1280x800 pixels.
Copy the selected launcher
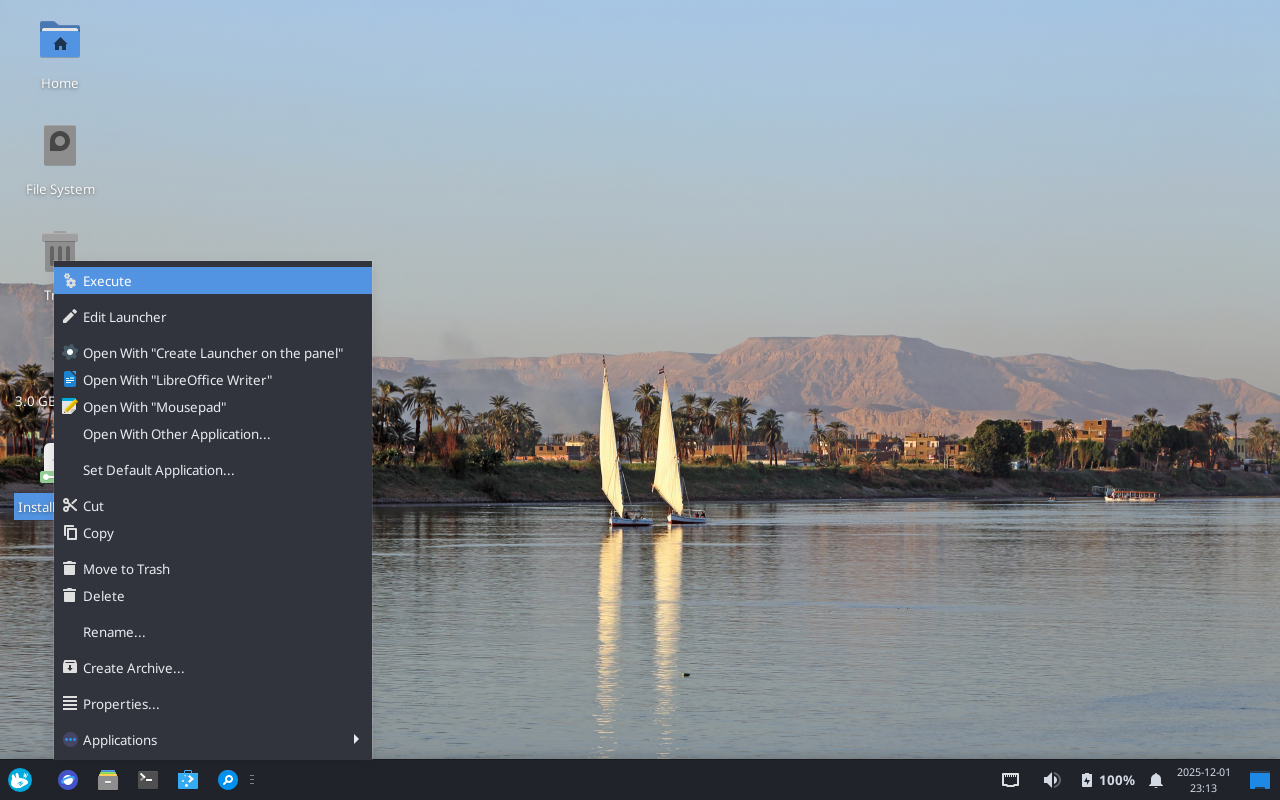coord(213,533)
